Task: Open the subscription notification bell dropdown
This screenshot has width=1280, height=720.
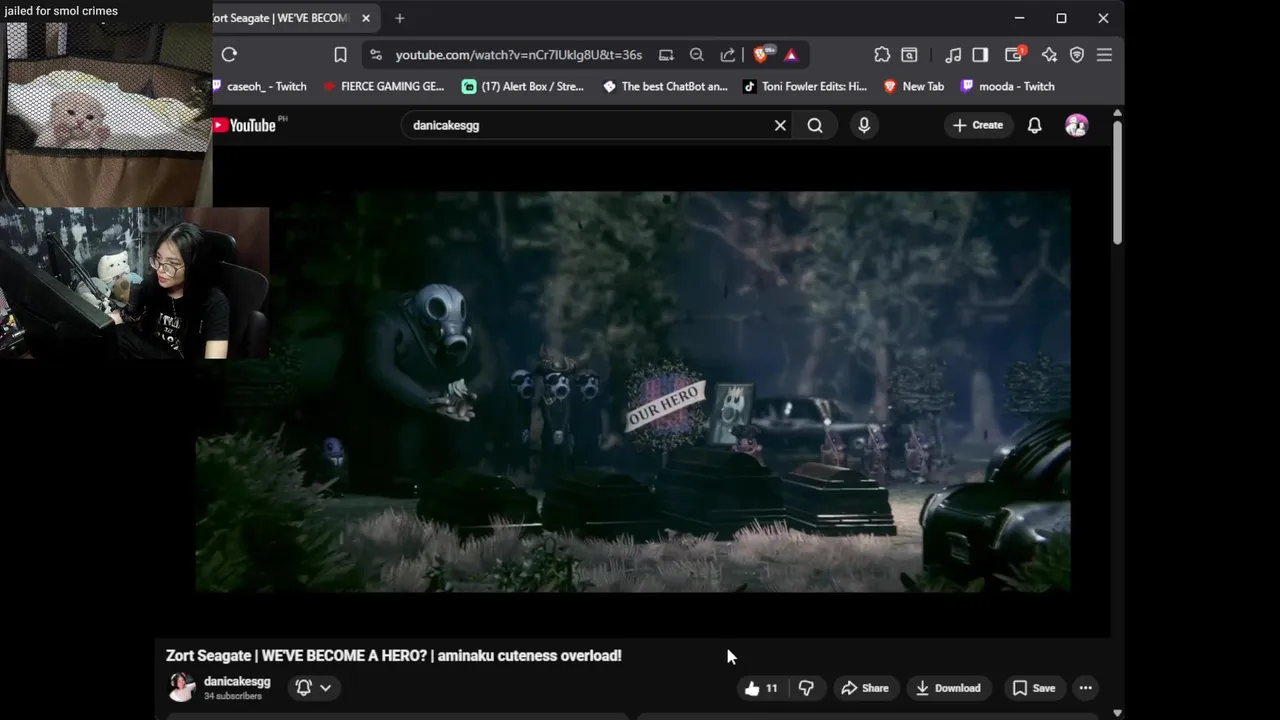Action: click(x=313, y=687)
